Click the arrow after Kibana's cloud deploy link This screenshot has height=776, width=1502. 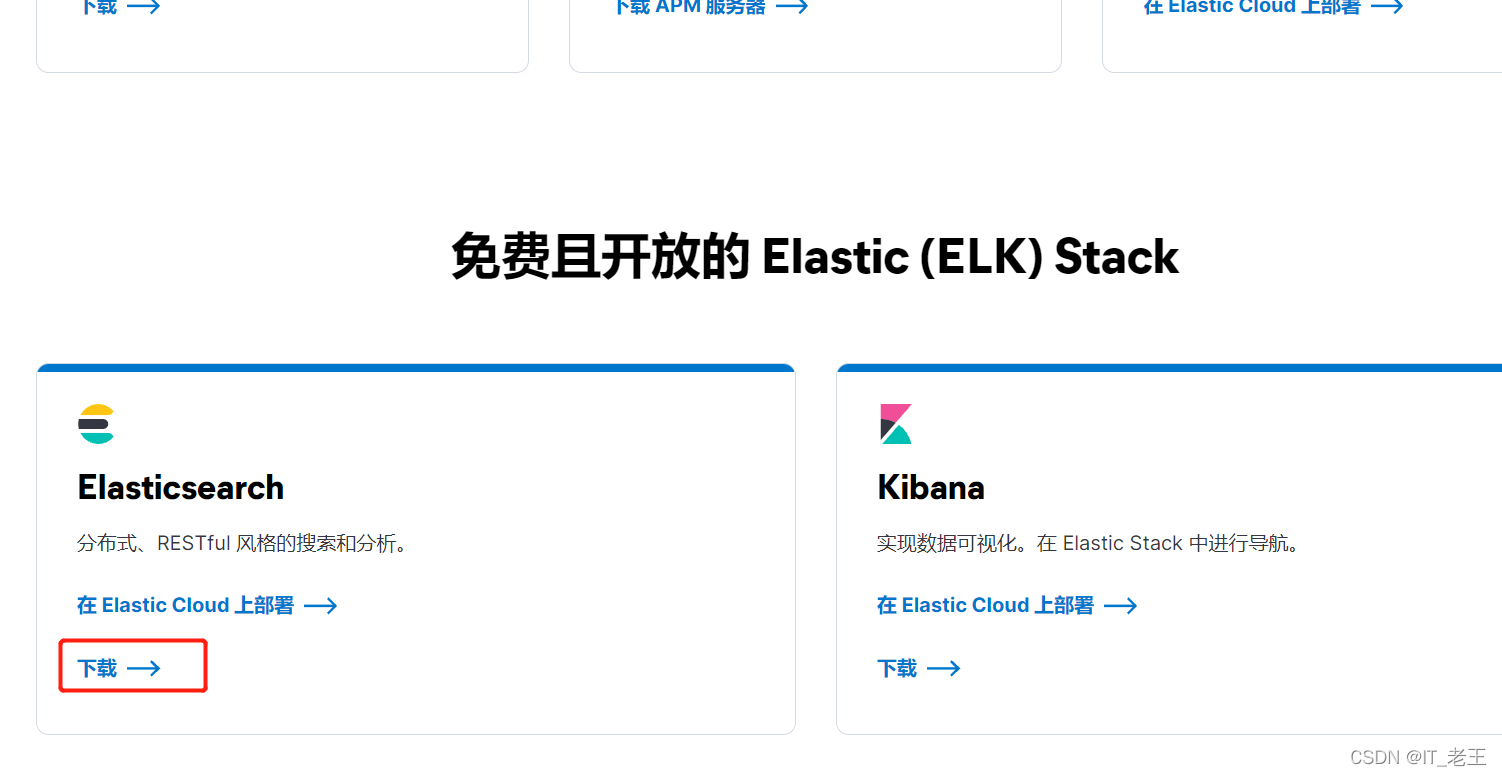point(1120,605)
